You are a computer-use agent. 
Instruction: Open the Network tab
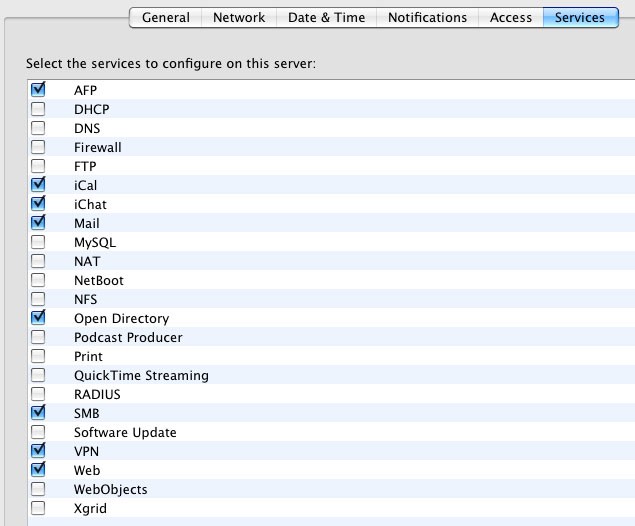pos(239,17)
